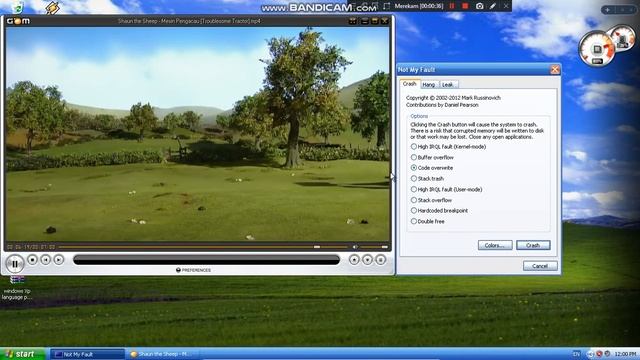Viewport: 640px width, 360px height.
Task: Select High IRQL fault (User-mode) option
Action: click(447, 189)
